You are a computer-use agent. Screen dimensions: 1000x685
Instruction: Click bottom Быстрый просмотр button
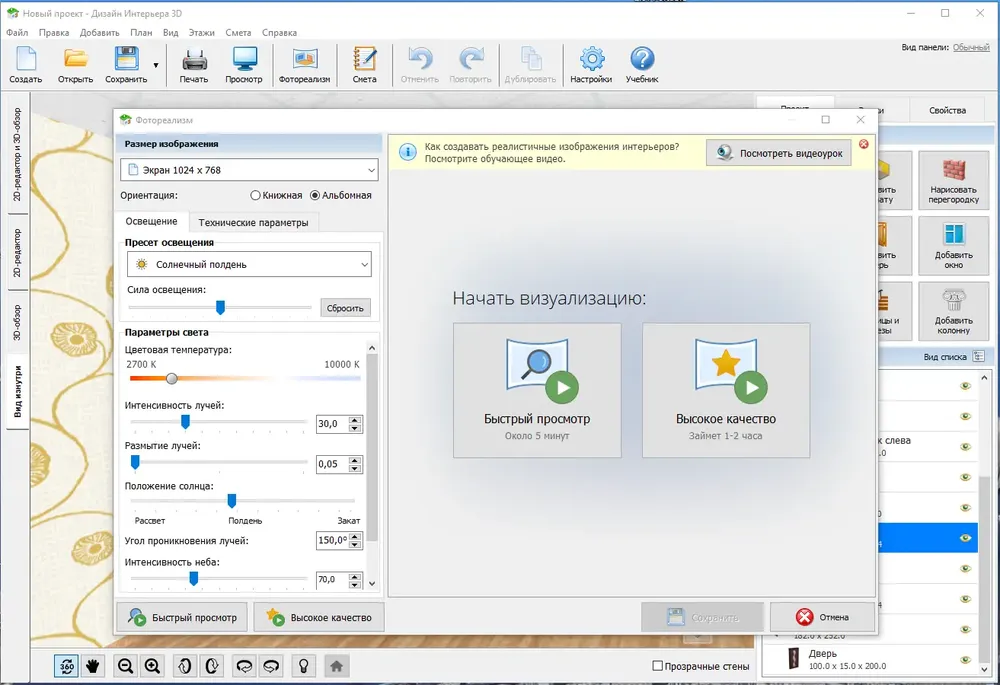[x=182, y=617]
